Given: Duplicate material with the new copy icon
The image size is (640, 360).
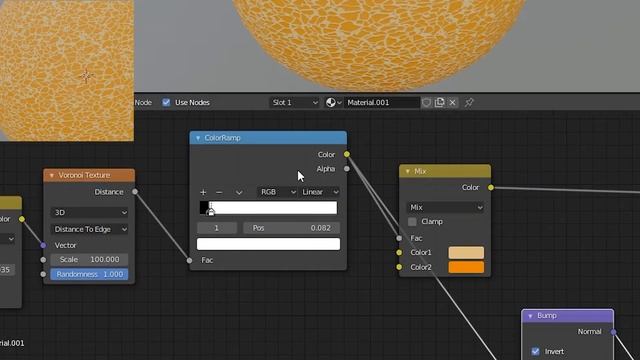Looking at the screenshot, I should pos(439,102).
